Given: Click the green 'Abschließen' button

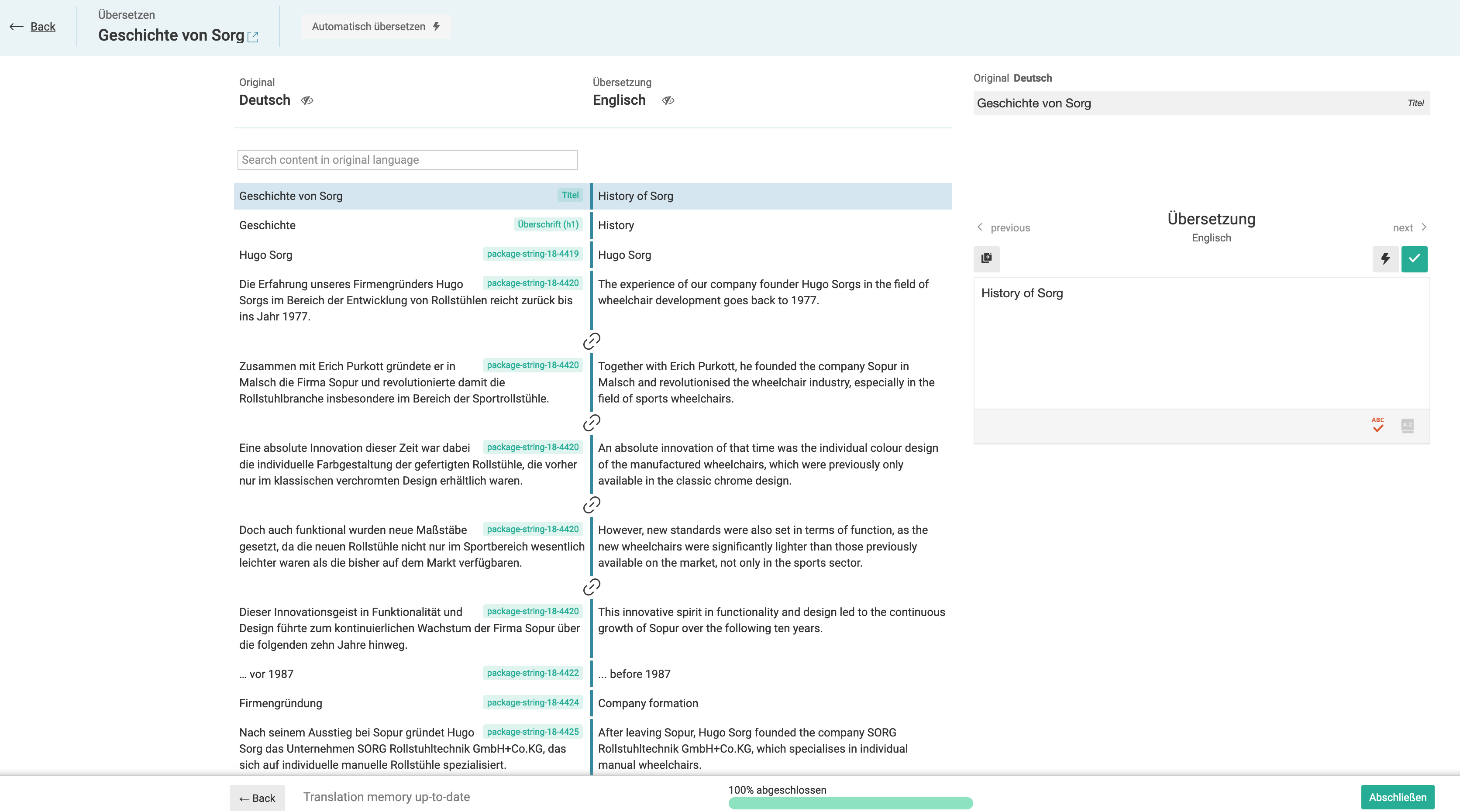Looking at the screenshot, I should 1397,797.
